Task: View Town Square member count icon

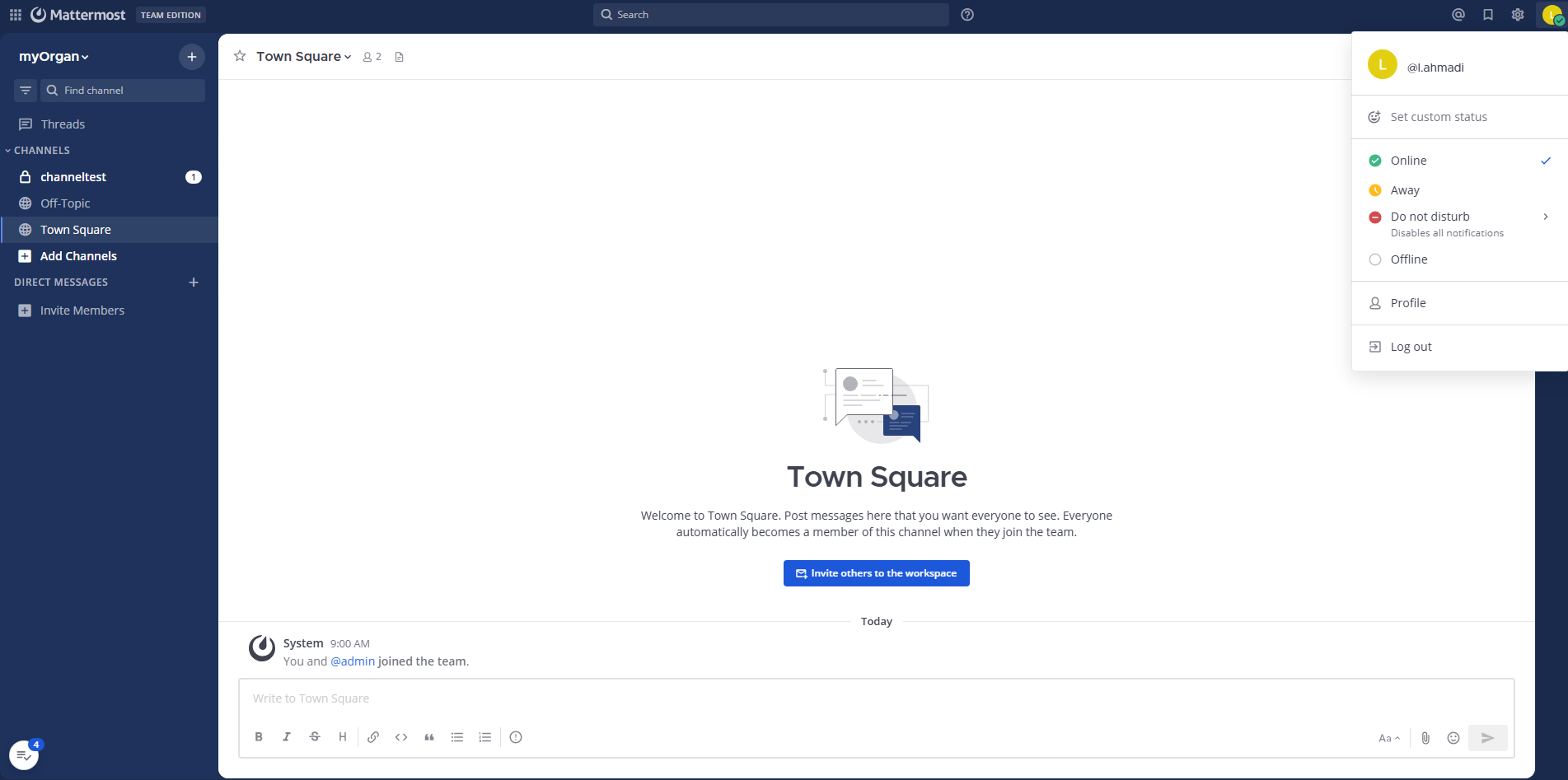Action: (x=372, y=57)
